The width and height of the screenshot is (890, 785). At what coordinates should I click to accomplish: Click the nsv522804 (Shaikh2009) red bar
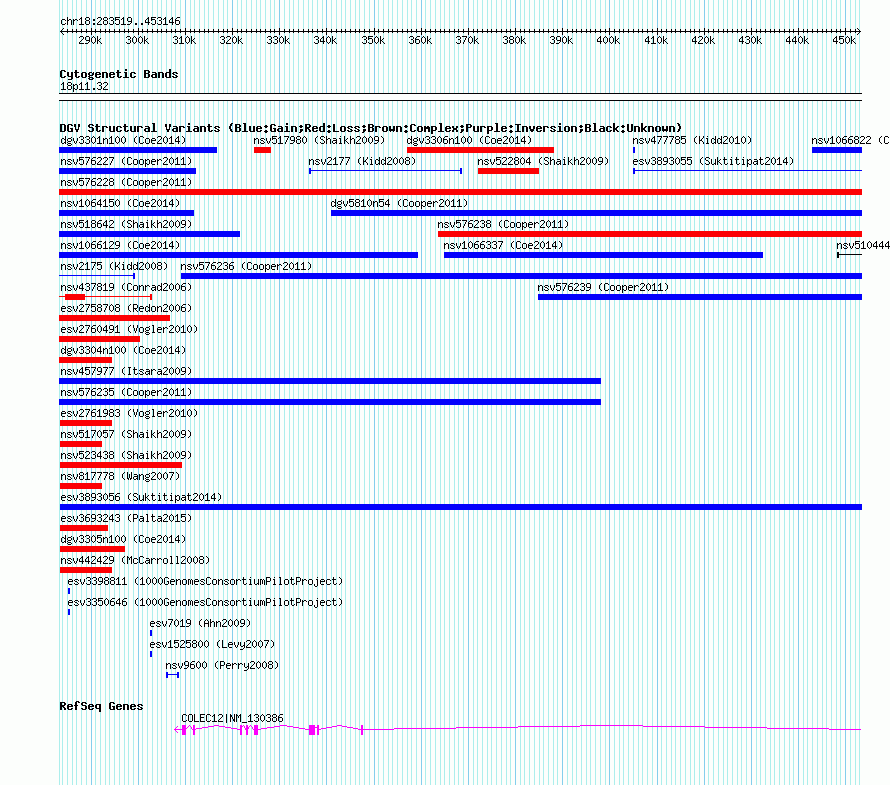[508, 171]
